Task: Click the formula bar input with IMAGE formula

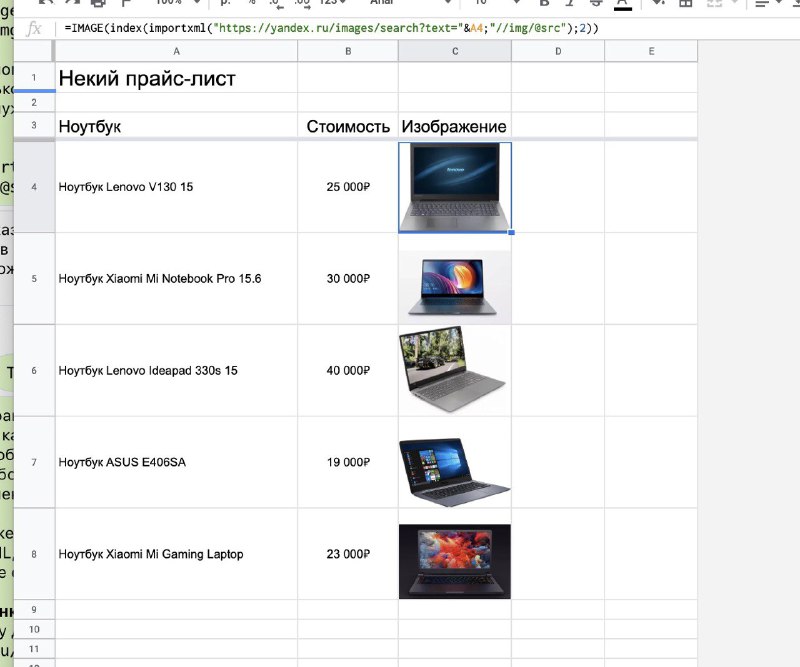Action: [x=429, y=28]
